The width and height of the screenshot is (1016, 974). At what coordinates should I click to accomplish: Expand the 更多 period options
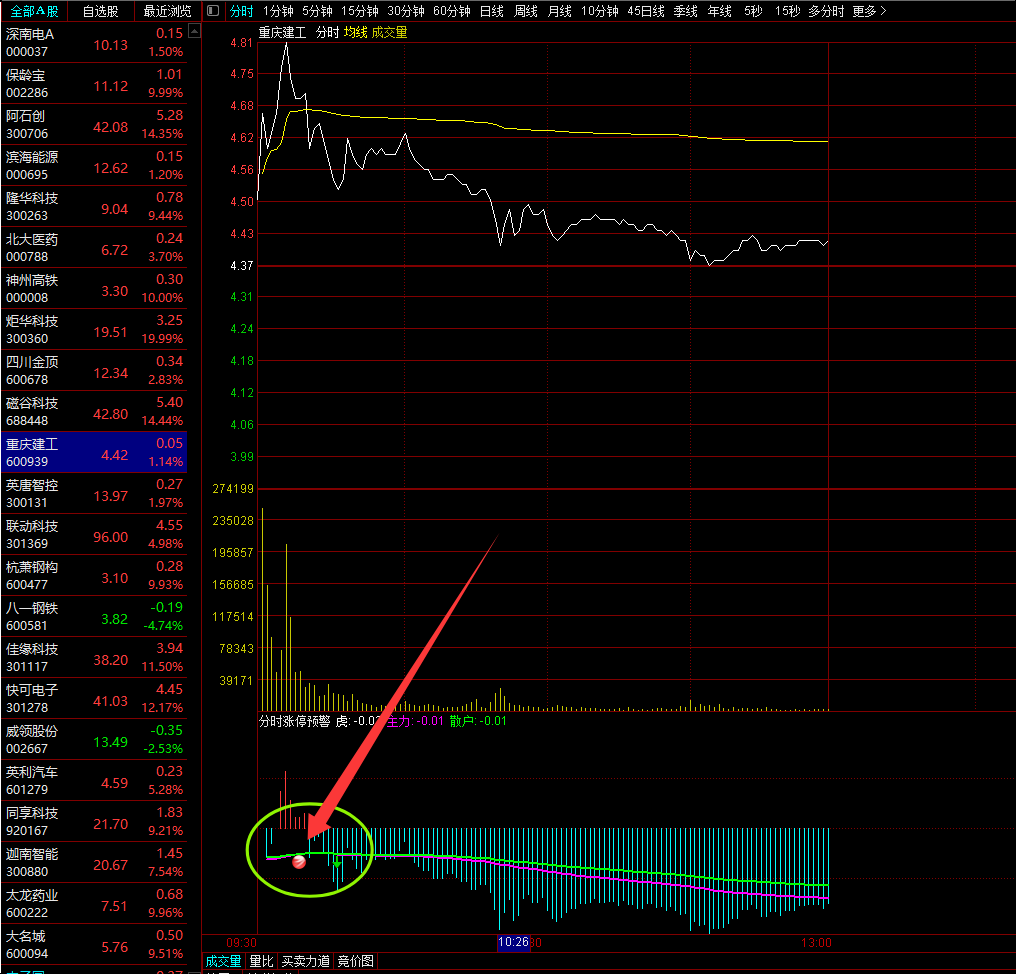(869, 11)
